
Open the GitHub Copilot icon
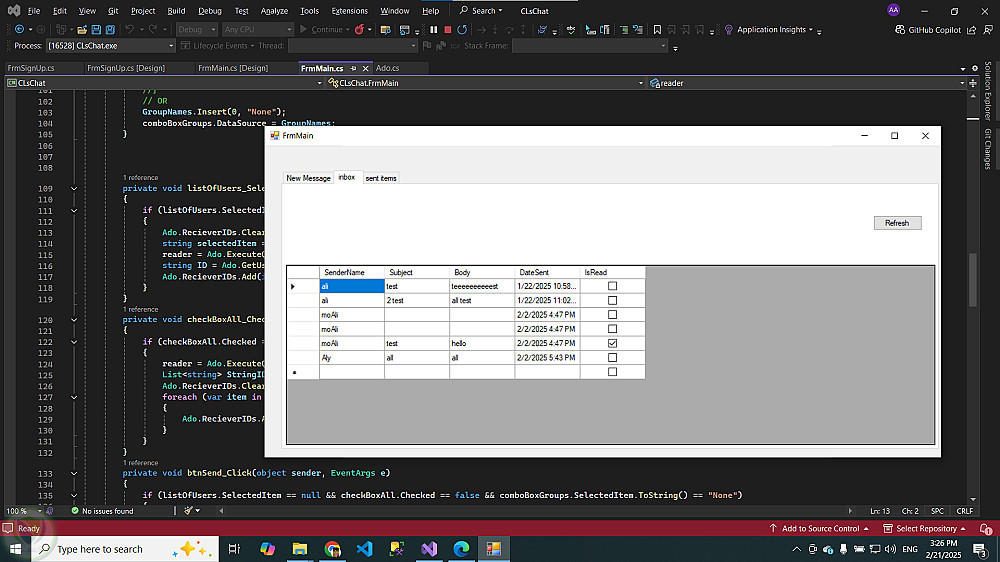(x=902, y=30)
